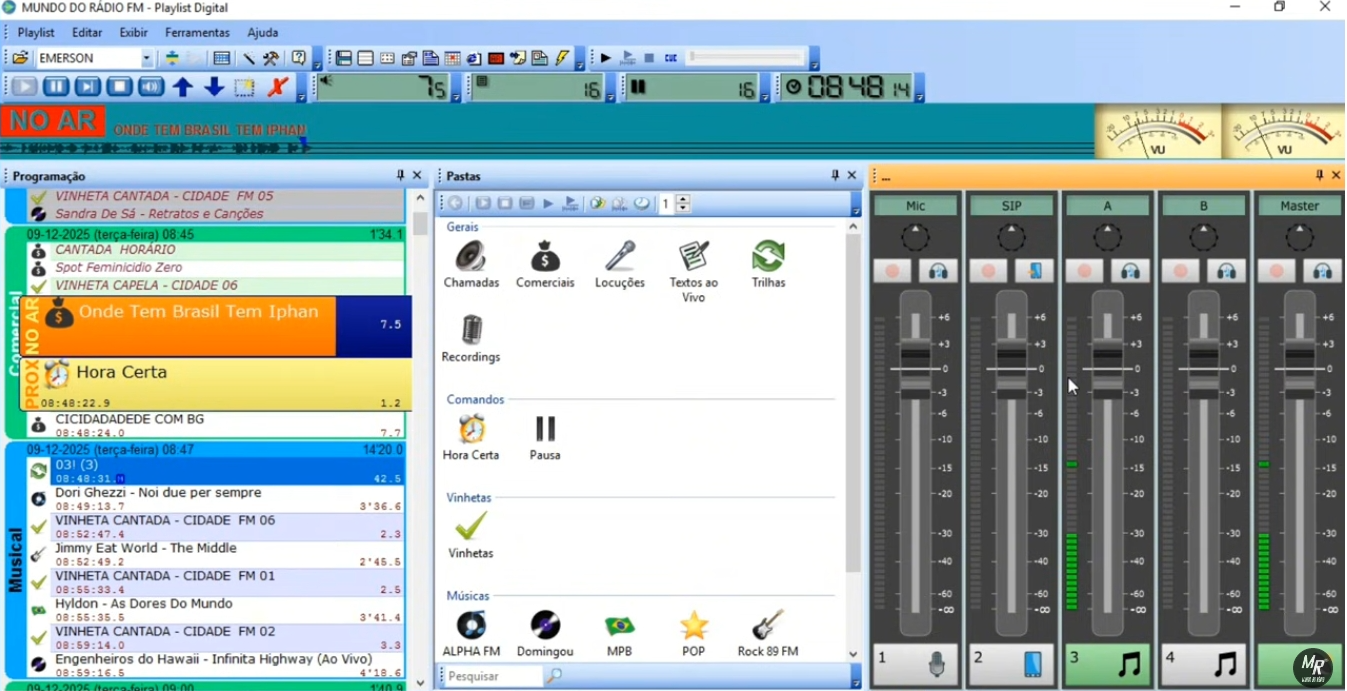Toggle headphone monitor on Master channel
Screen dimensions: 1347x691
[x=1322, y=271]
